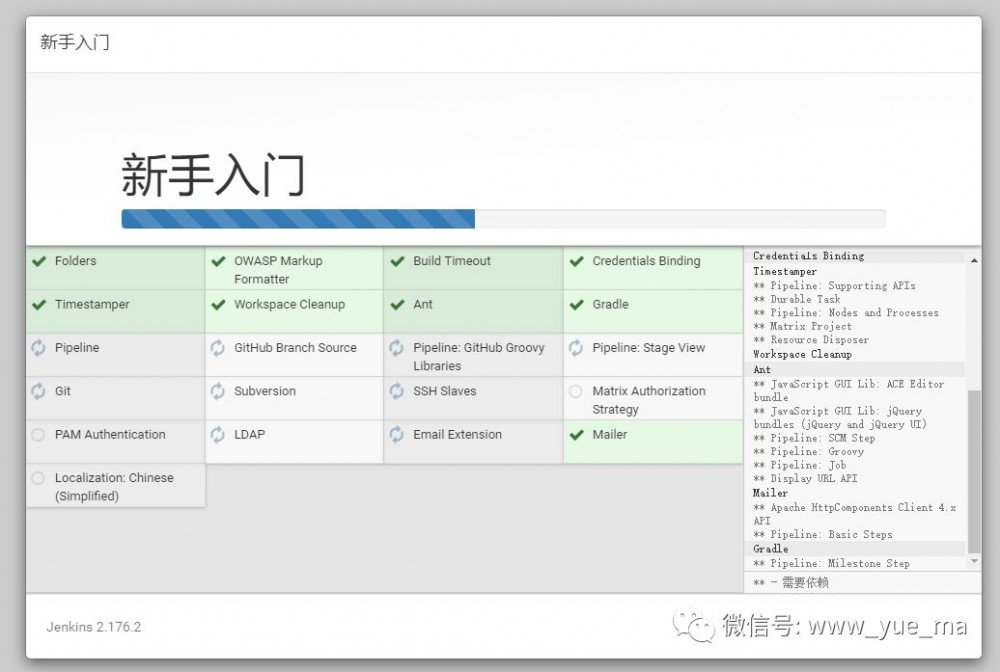The width and height of the screenshot is (1000, 672).
Task: Click the in-progress icon next to Subversion
Action: pos(218,391)
